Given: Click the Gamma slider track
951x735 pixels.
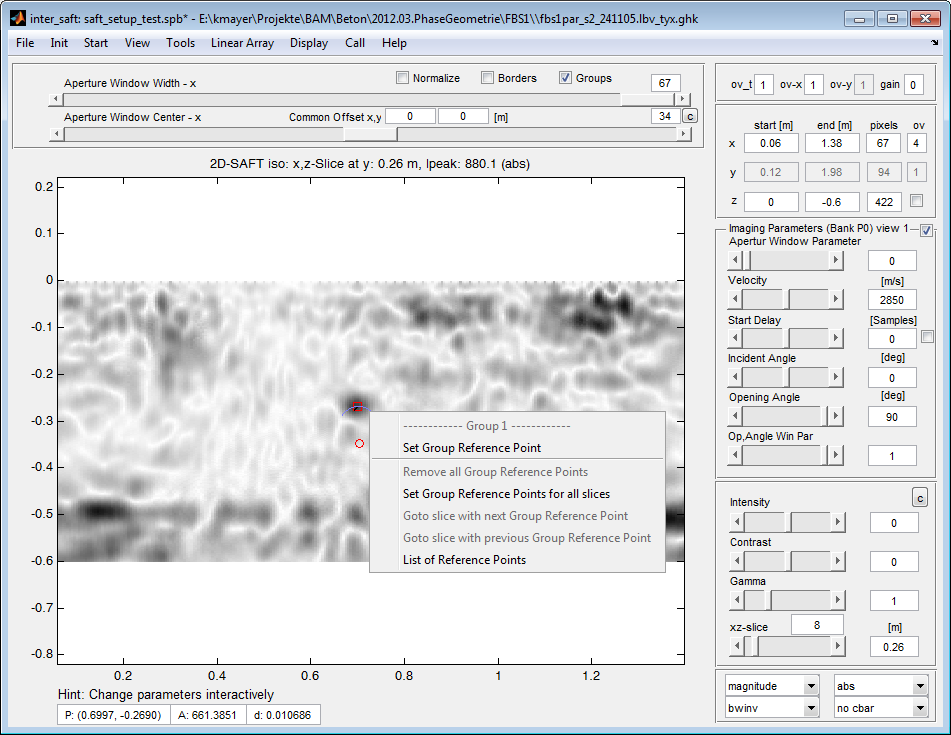Looking at the screenshot, I should click(787, 600).
